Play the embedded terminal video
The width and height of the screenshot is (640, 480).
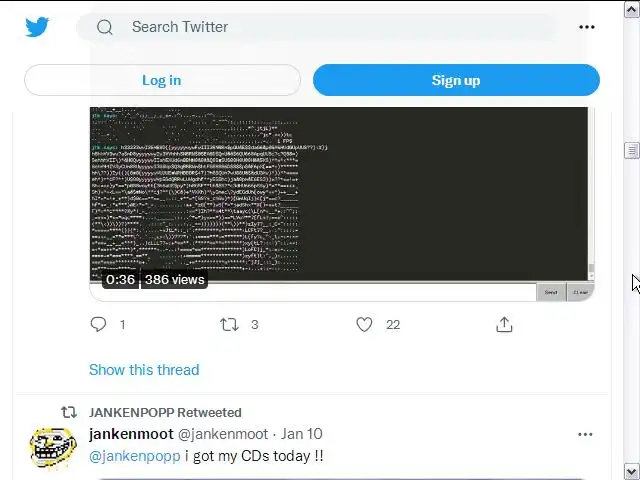click(340, 195)
